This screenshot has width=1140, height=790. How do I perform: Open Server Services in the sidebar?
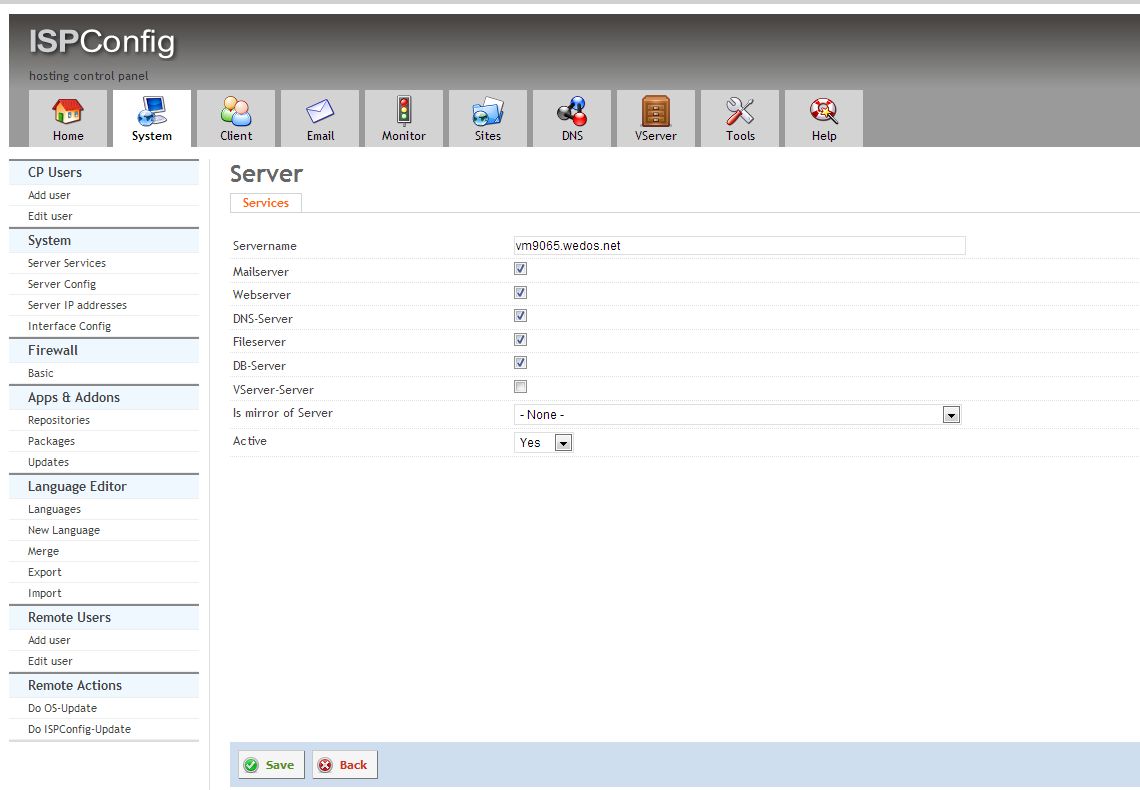67,263
